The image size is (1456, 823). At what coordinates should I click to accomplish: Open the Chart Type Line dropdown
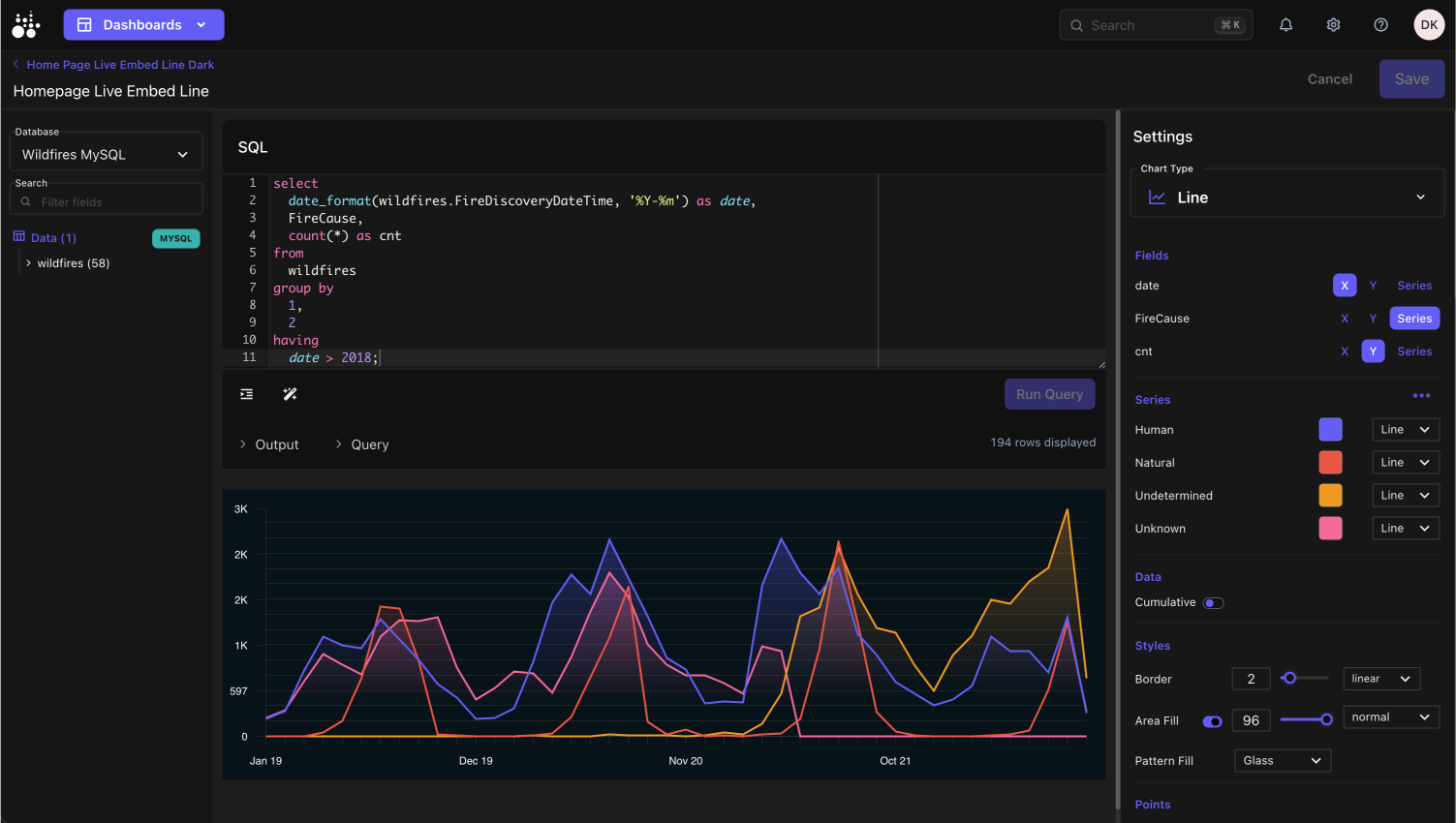pos(1286,198)
